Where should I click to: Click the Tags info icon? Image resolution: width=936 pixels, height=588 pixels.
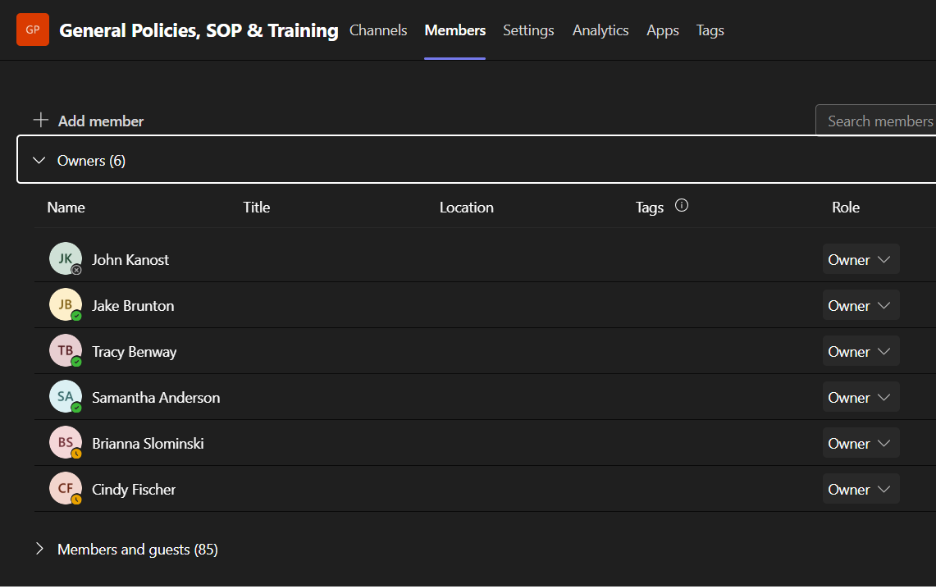click(682, 206)
